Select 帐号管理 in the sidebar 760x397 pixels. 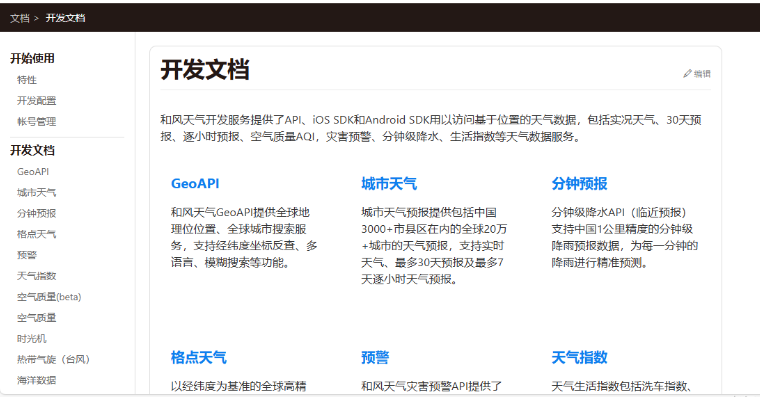36,122
